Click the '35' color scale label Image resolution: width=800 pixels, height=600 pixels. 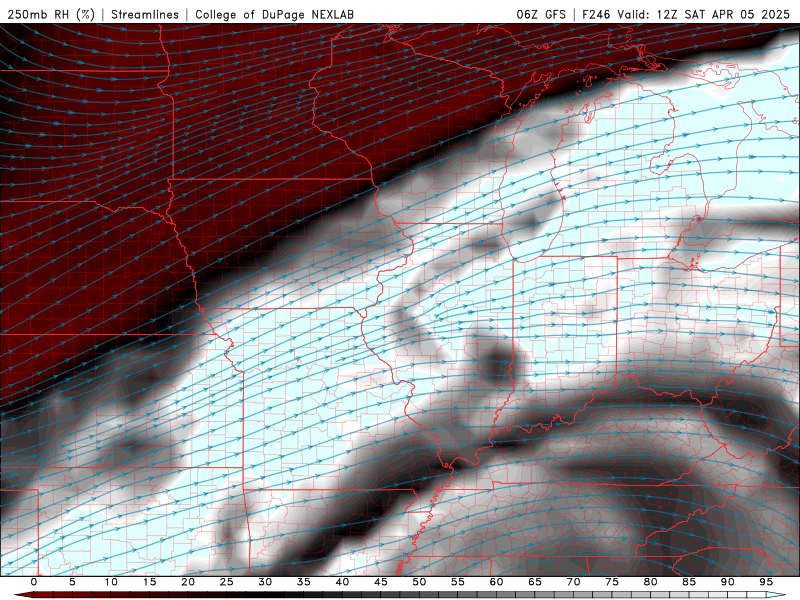click(x=304, y=582)
